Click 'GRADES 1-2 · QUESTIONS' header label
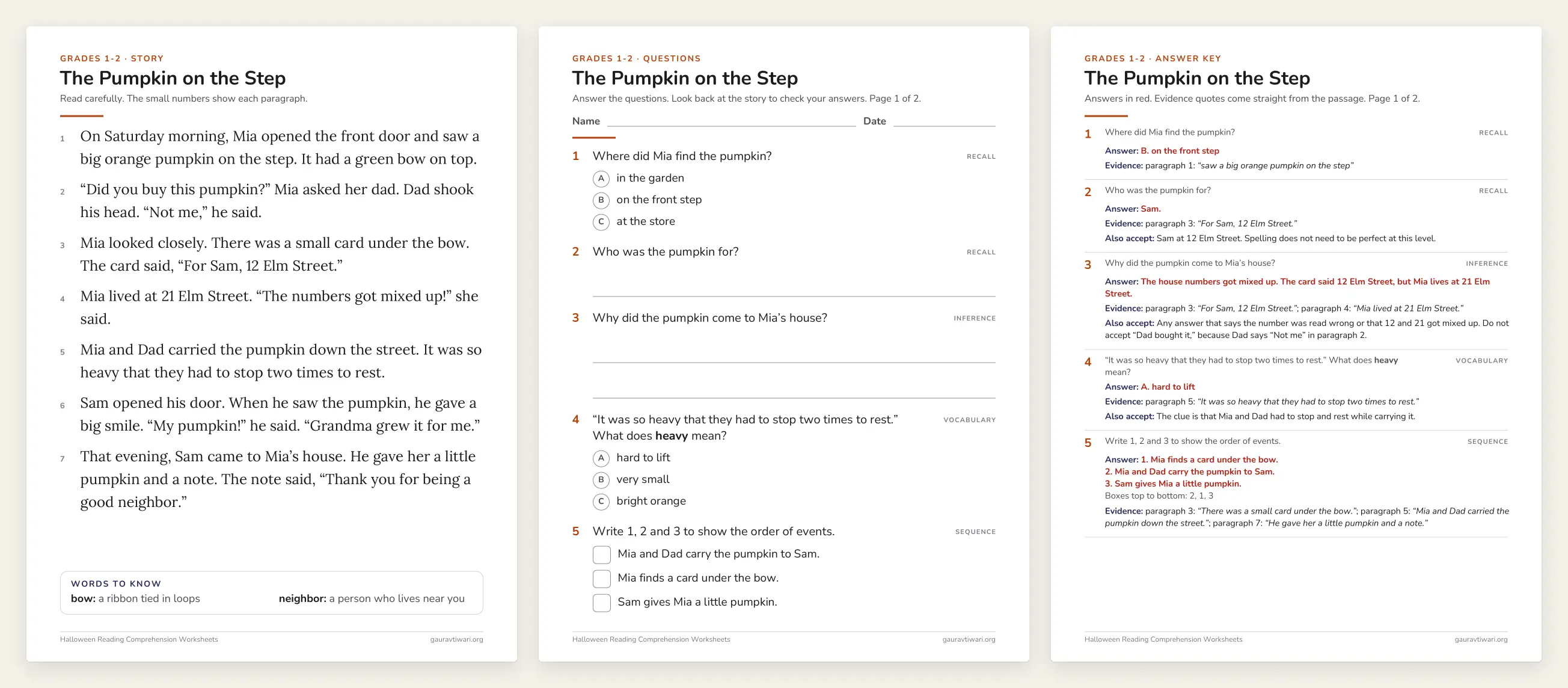1568x688 pixels. tap(636, 58)
